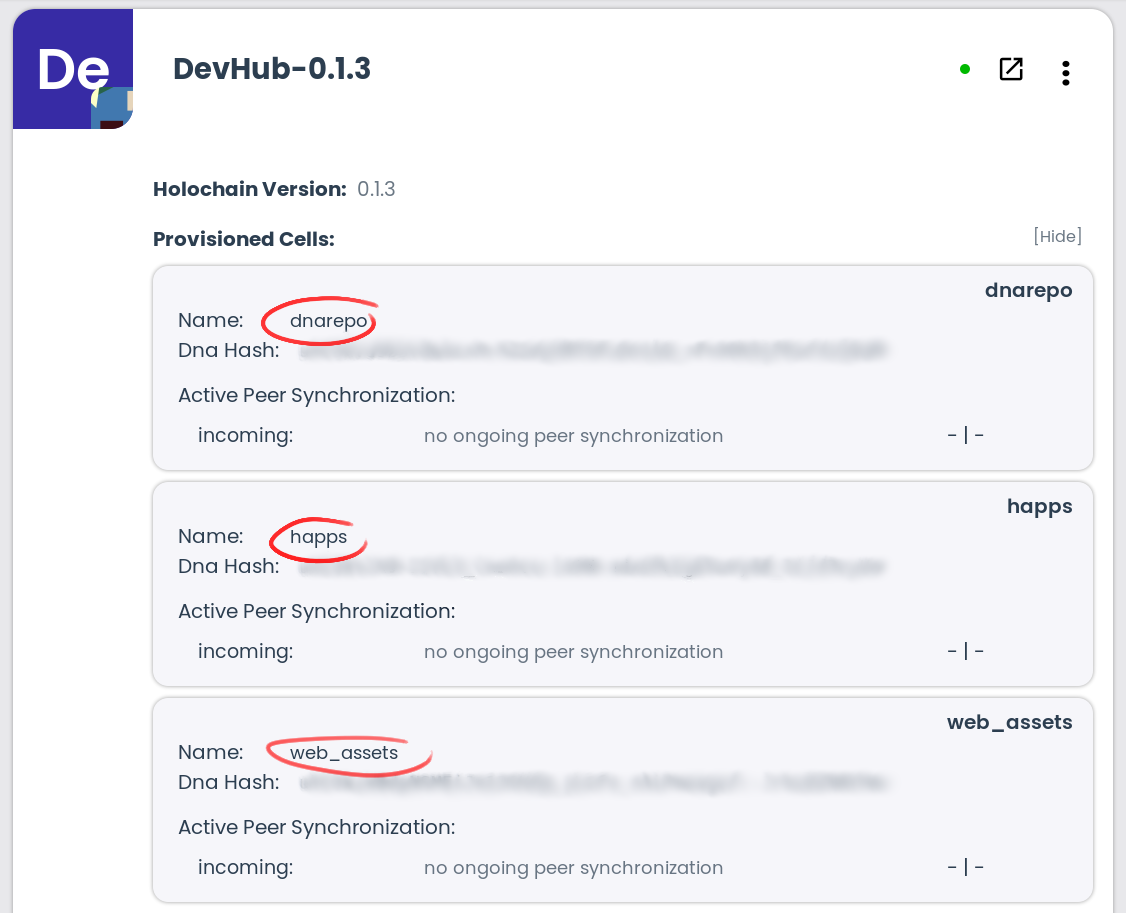Click the green dot showing app is active
The width and height of the screenshot is (1126, 913).
tap(963, 68)
